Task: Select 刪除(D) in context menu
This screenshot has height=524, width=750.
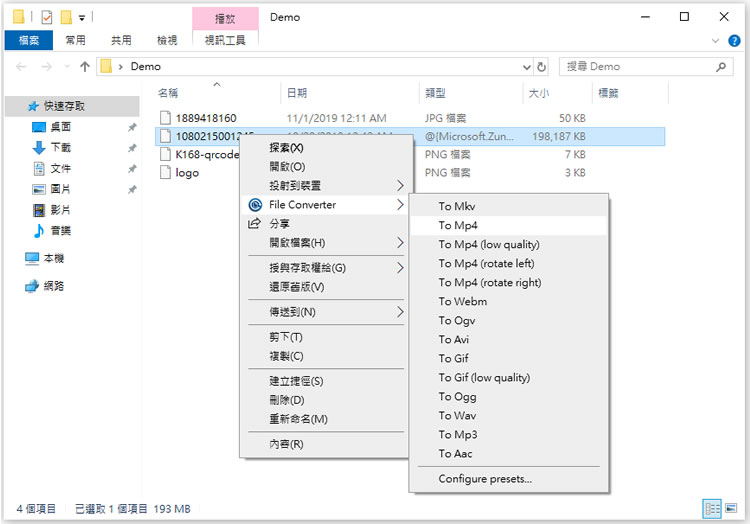Action: [x=326, y=400]
